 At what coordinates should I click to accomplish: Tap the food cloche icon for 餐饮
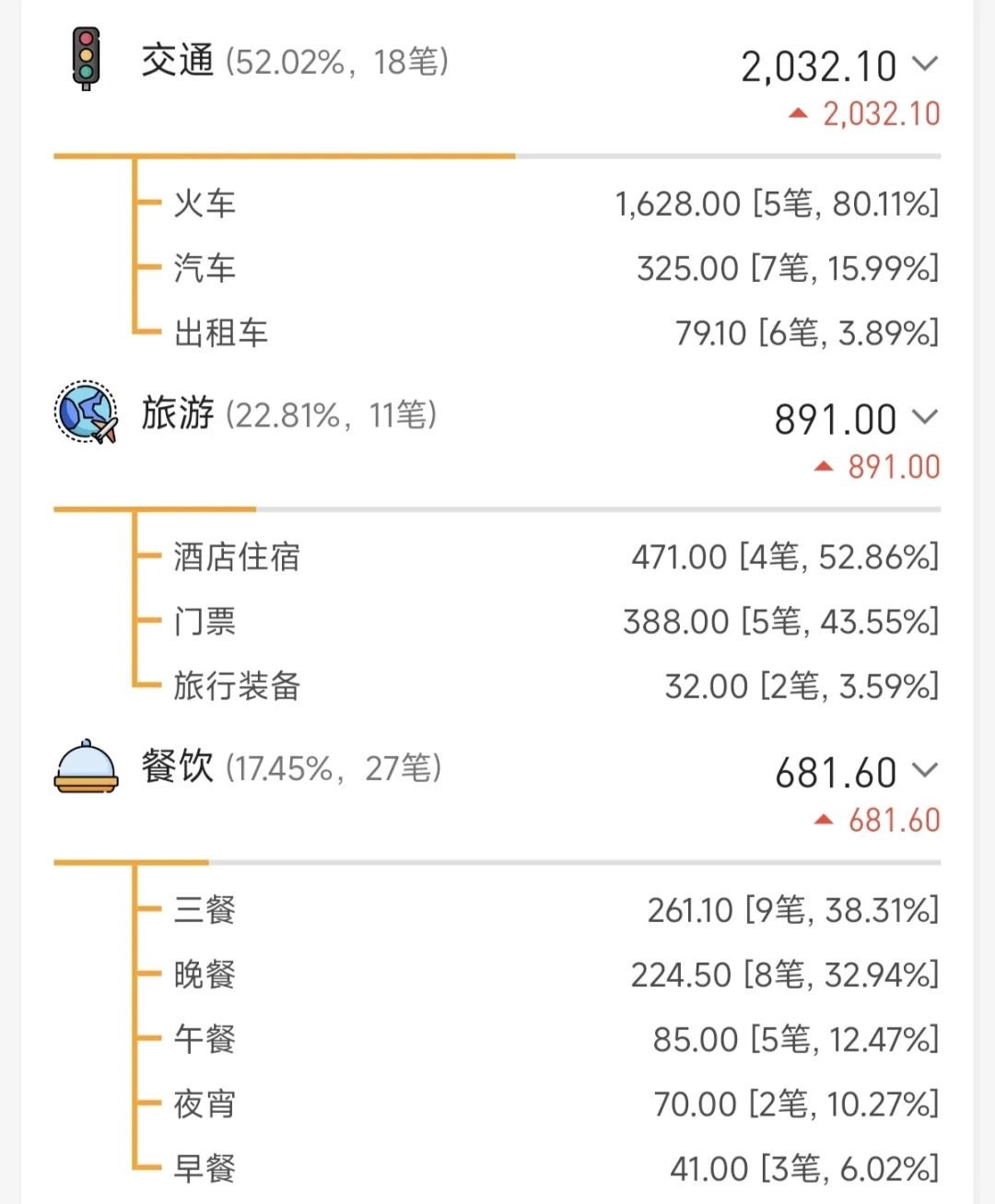(86, 766)
